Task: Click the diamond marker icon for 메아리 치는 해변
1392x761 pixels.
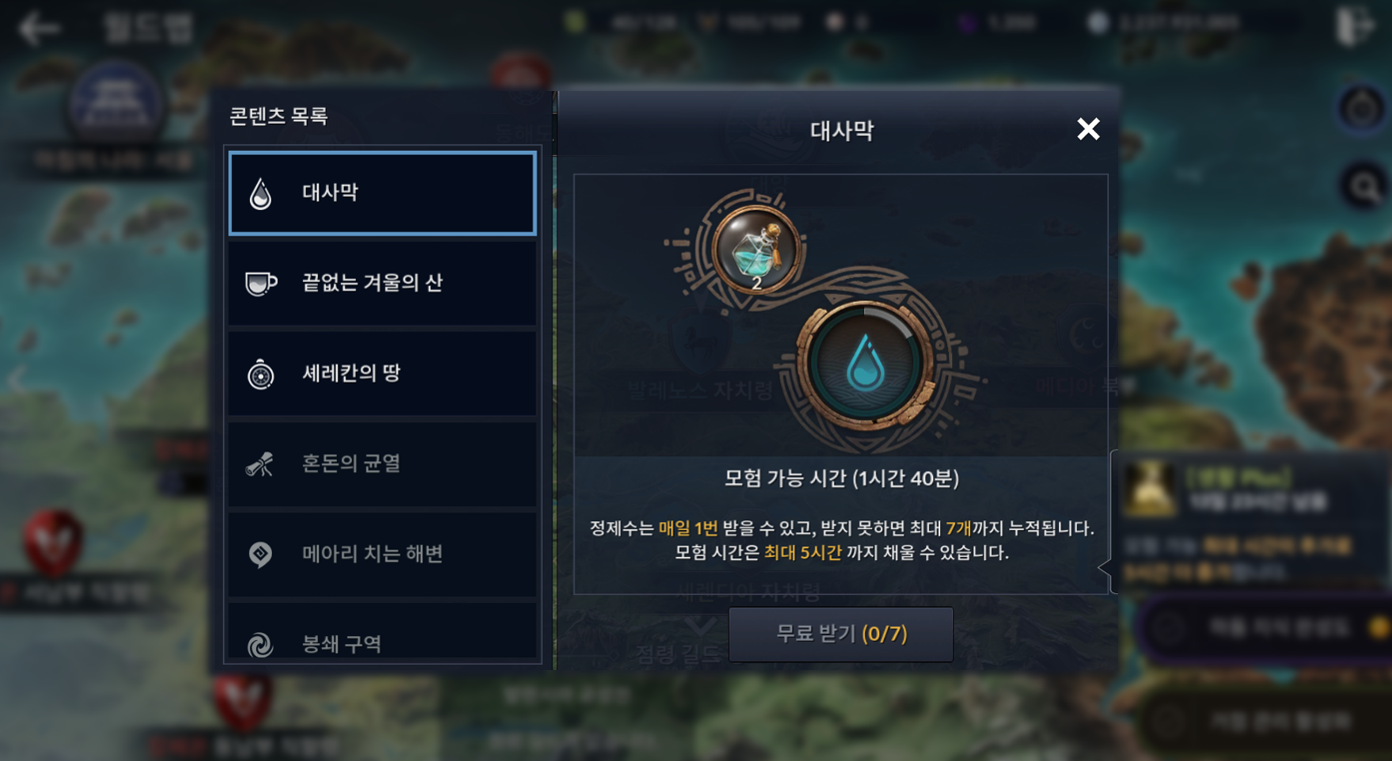Action: click(261, 554)
